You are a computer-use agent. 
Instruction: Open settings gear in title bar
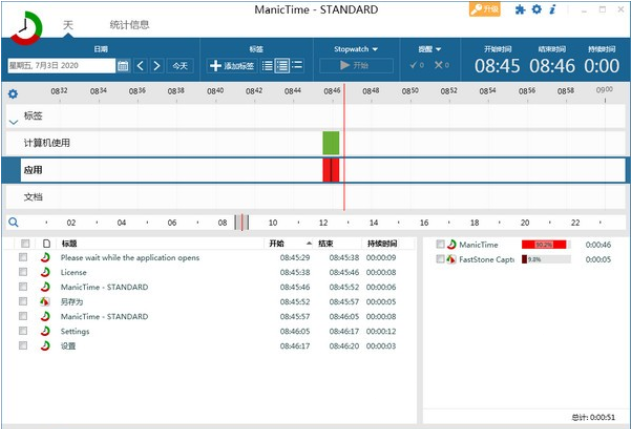coord(537,9)
